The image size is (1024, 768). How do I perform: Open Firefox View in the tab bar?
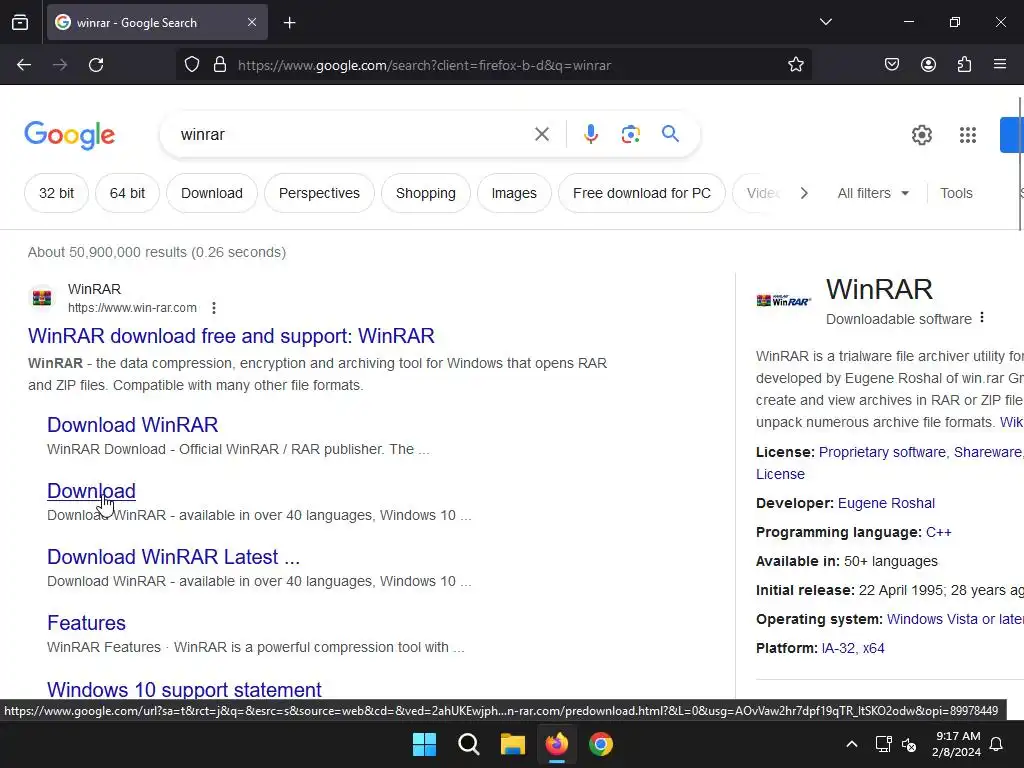(x=20, y=23)
